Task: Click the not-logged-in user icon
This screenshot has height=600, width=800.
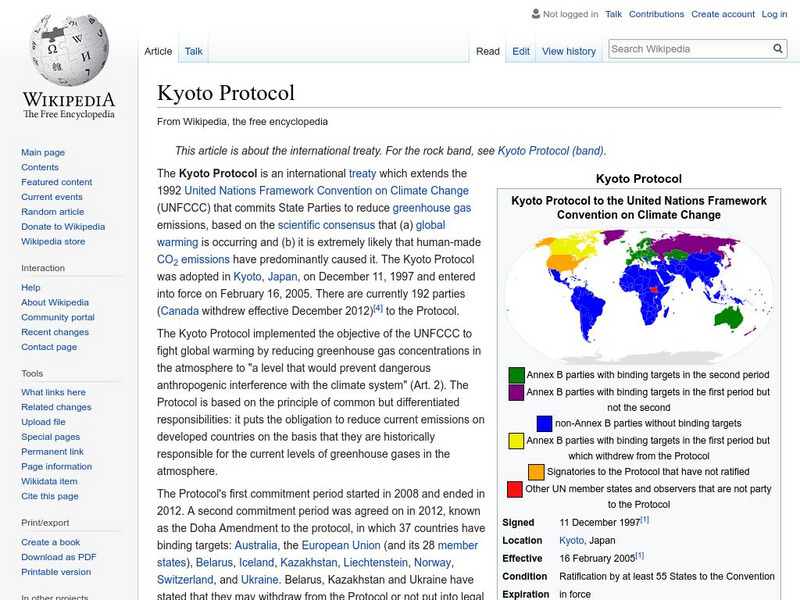Action: tap(535, 15)
